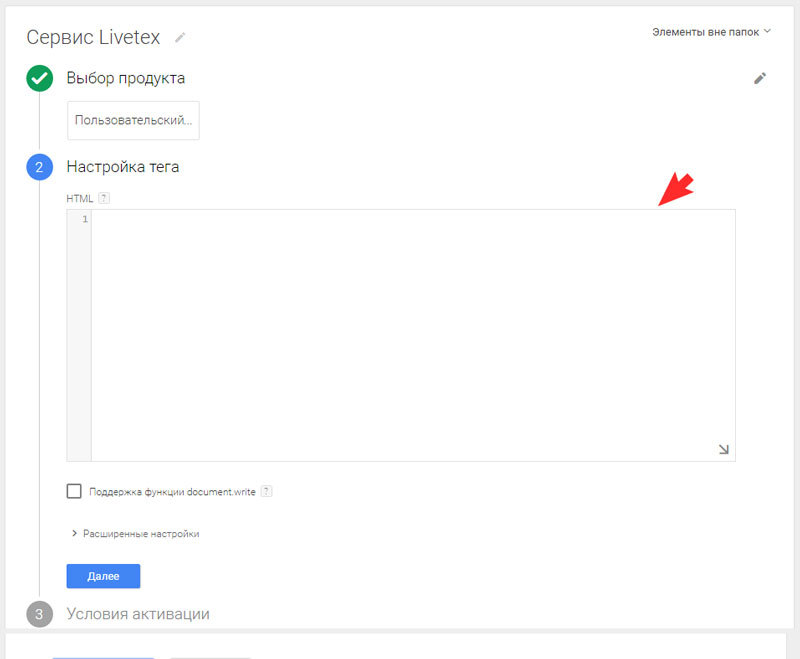Edit tag name pencil beside Сервис Livetex
The image size is (800, 659).
click(180, 37)
